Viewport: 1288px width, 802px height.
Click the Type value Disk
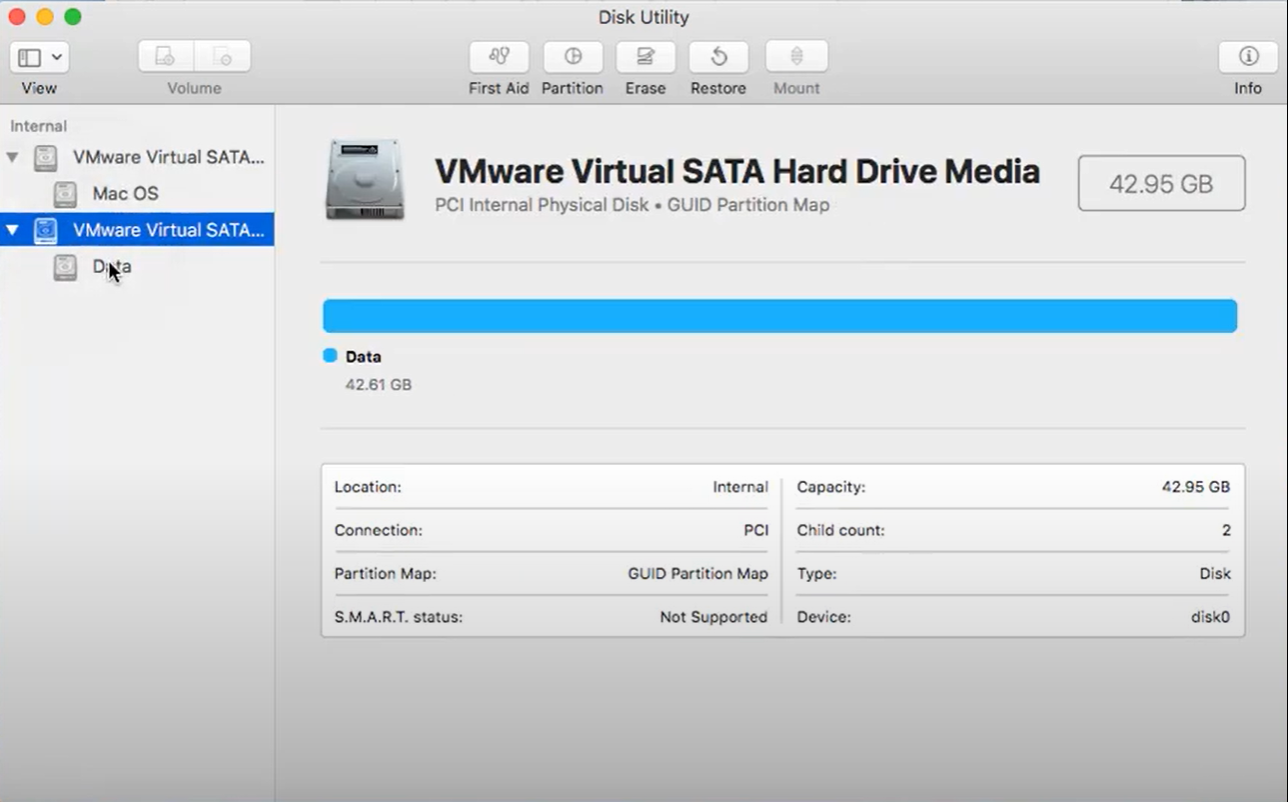tap(1215, 574)
